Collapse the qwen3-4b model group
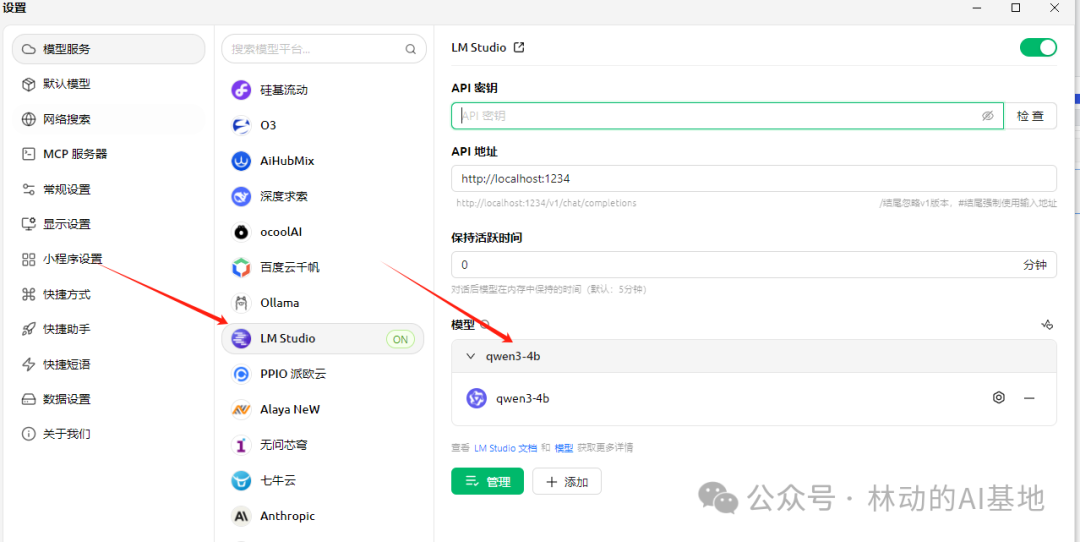The height and width of the screenshot is (542, 1080). click(471, 356)
